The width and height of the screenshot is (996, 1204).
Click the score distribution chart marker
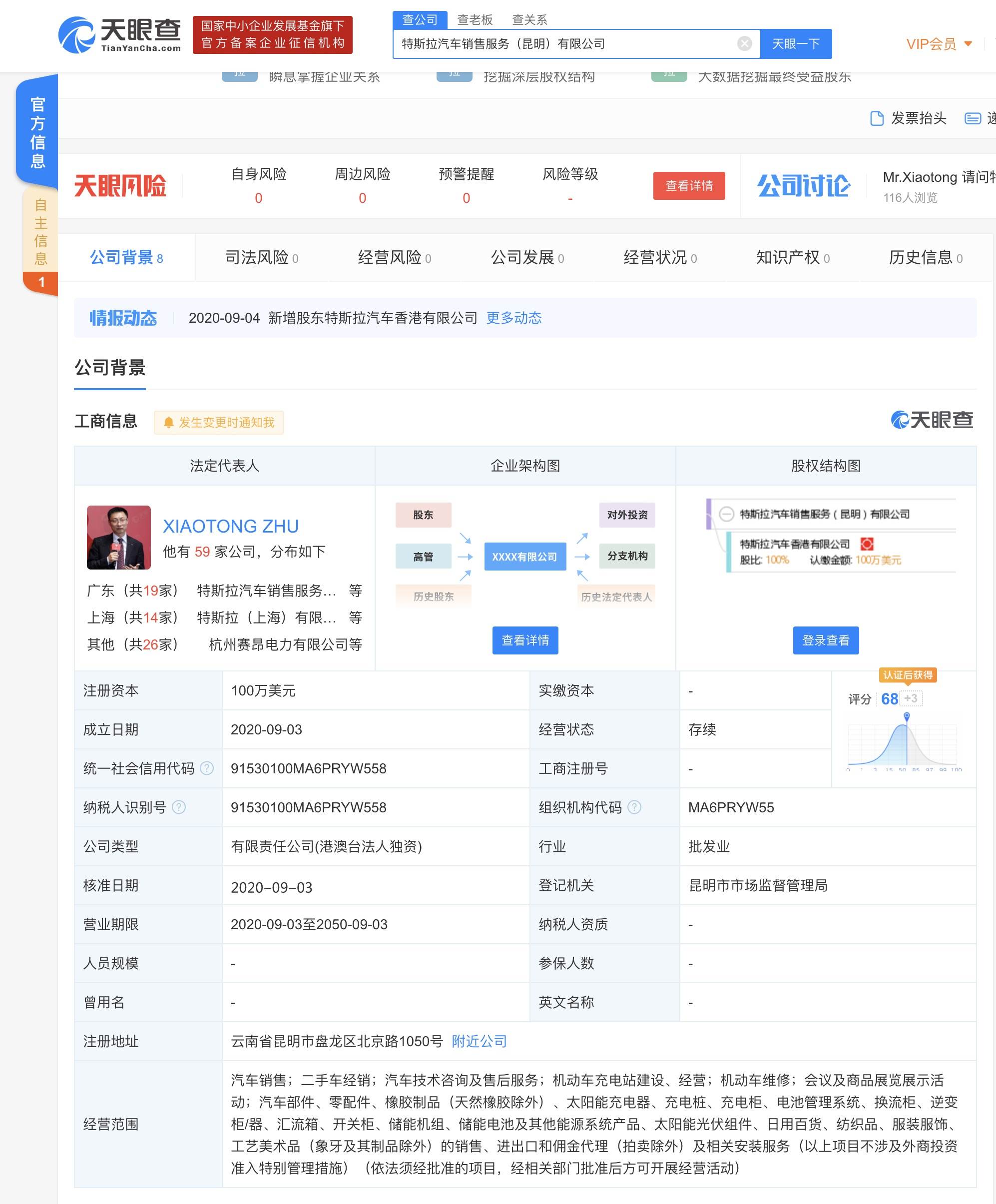click(907, 717)
